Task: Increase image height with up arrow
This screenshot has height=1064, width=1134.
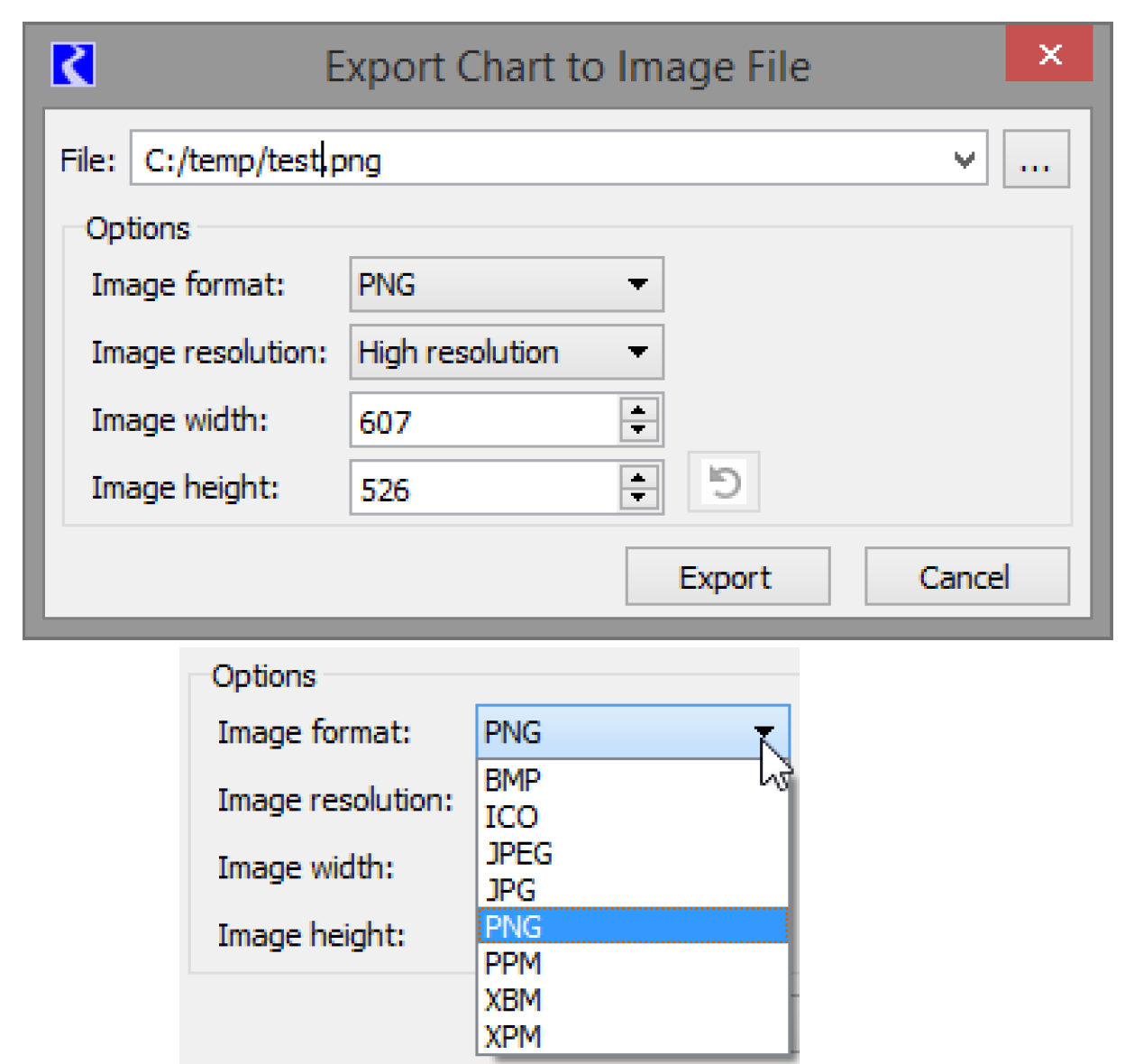Action: click(638, 478)
